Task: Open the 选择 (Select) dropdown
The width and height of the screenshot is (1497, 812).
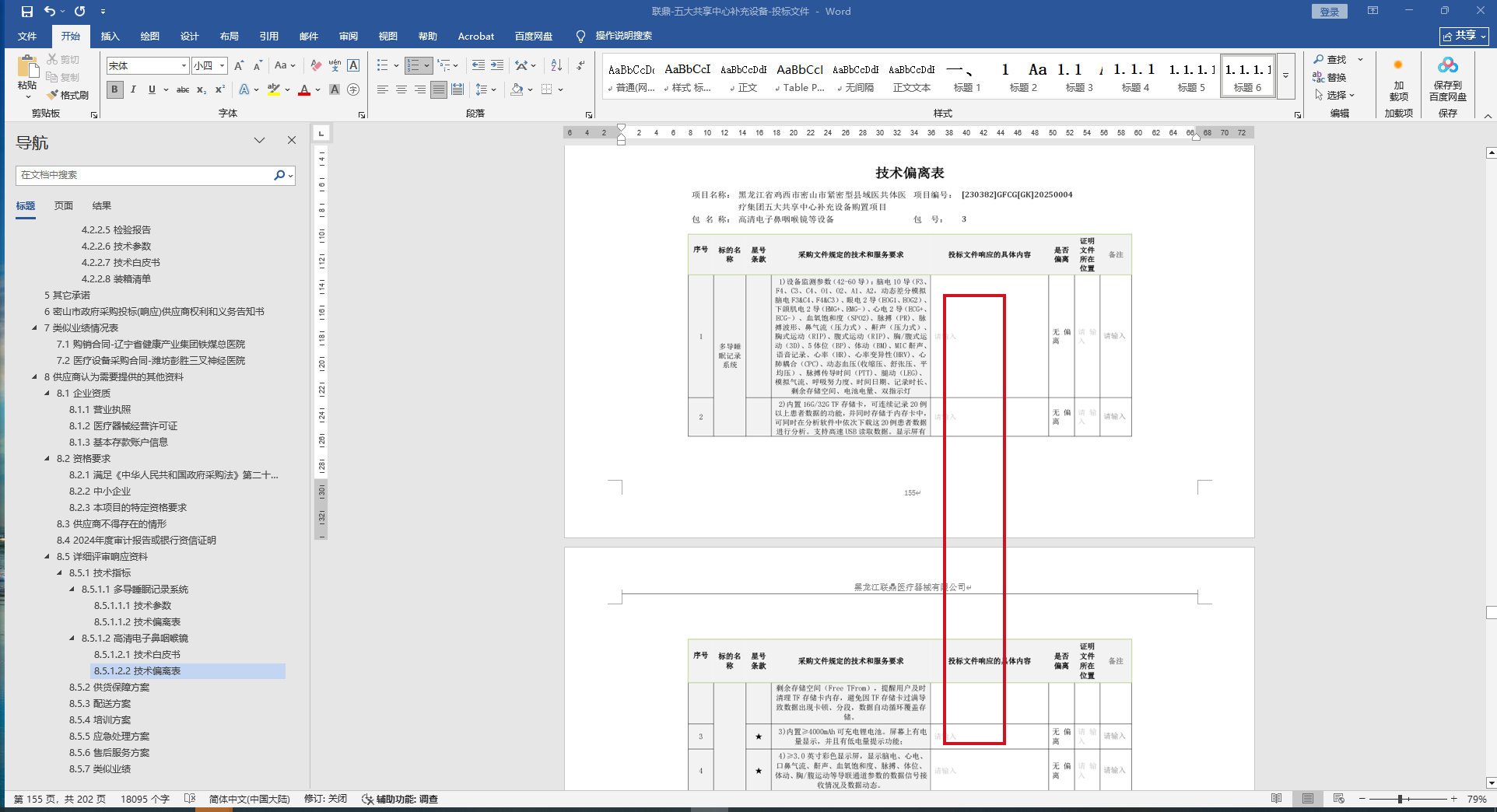Action: (x=1335, y=95)
